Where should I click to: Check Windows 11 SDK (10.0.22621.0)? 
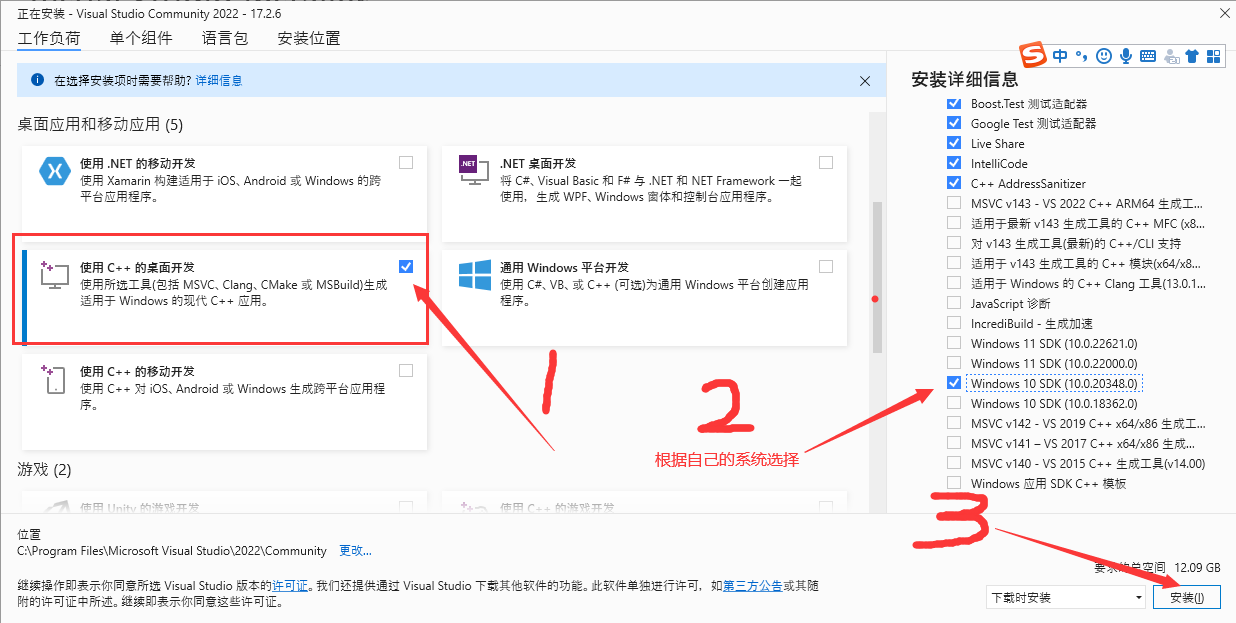coord(953,344)
